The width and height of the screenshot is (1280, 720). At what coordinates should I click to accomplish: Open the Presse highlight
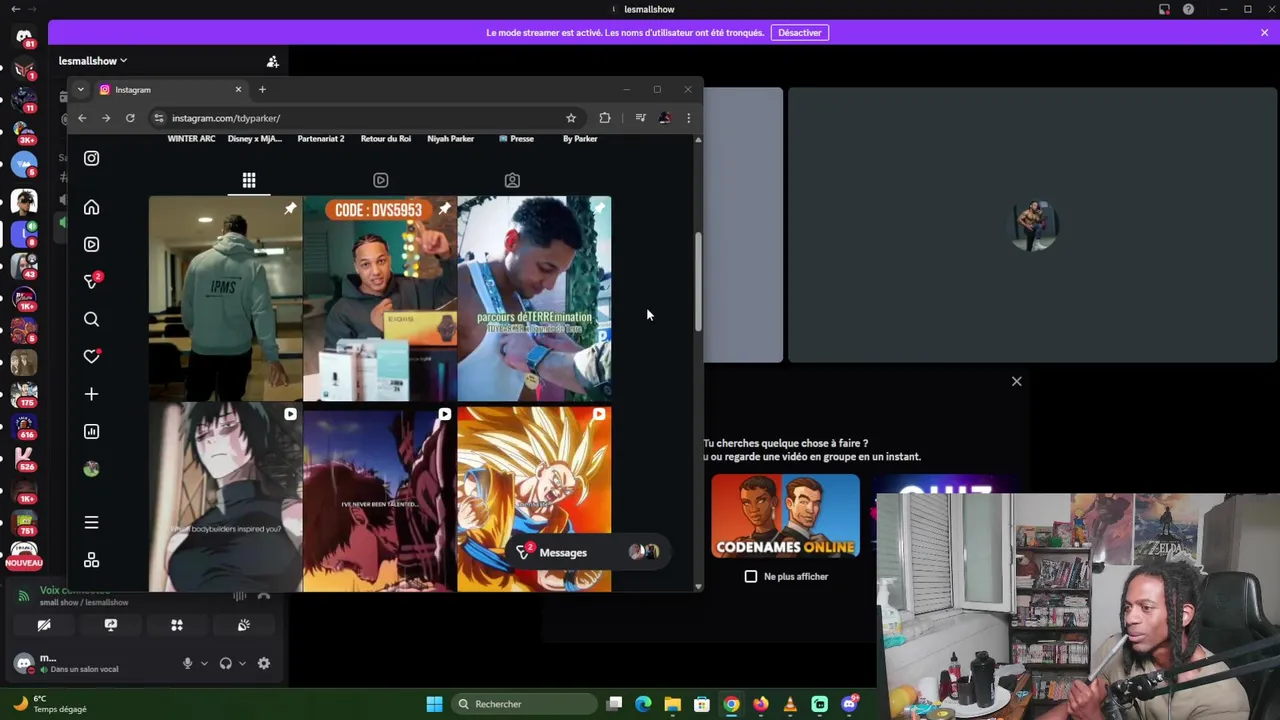click(516, 139)
